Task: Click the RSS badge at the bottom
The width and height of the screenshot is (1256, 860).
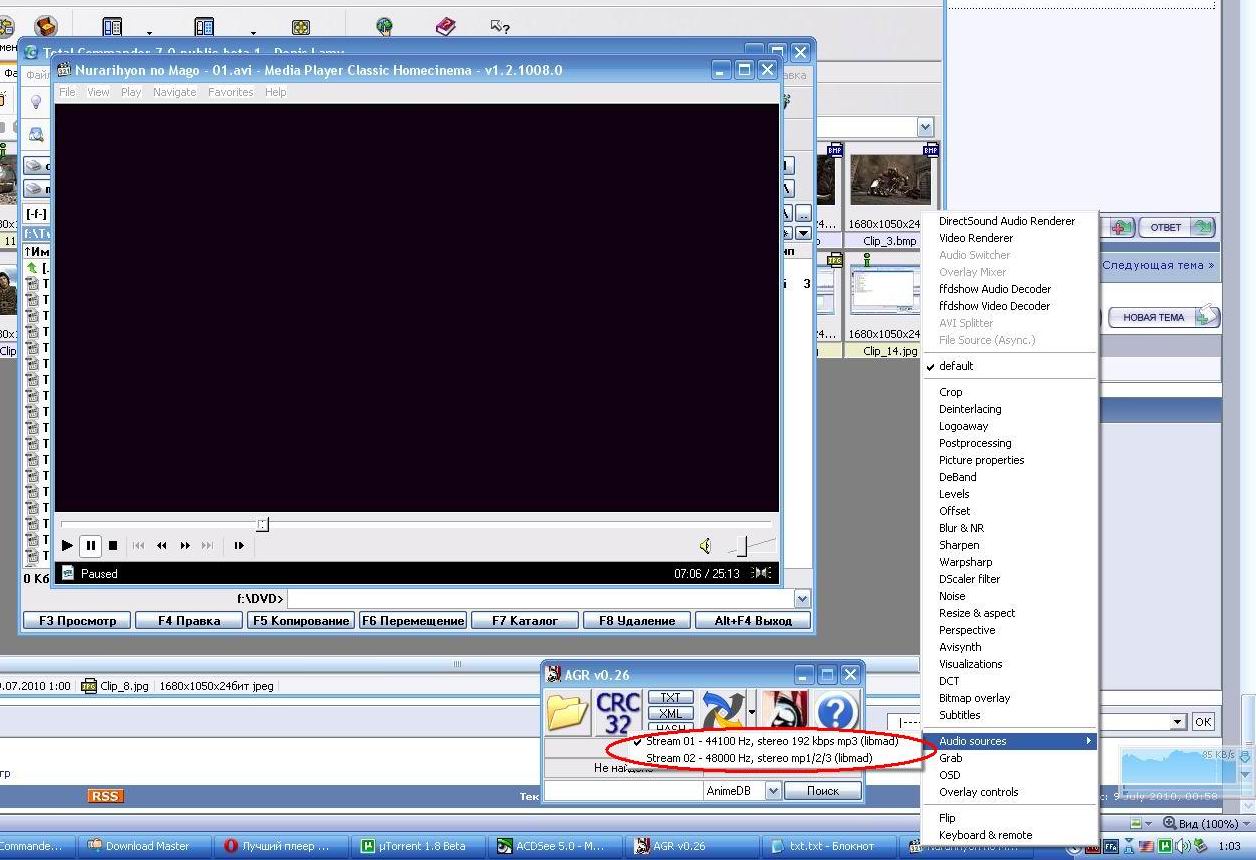Action: tap(104, 796)
